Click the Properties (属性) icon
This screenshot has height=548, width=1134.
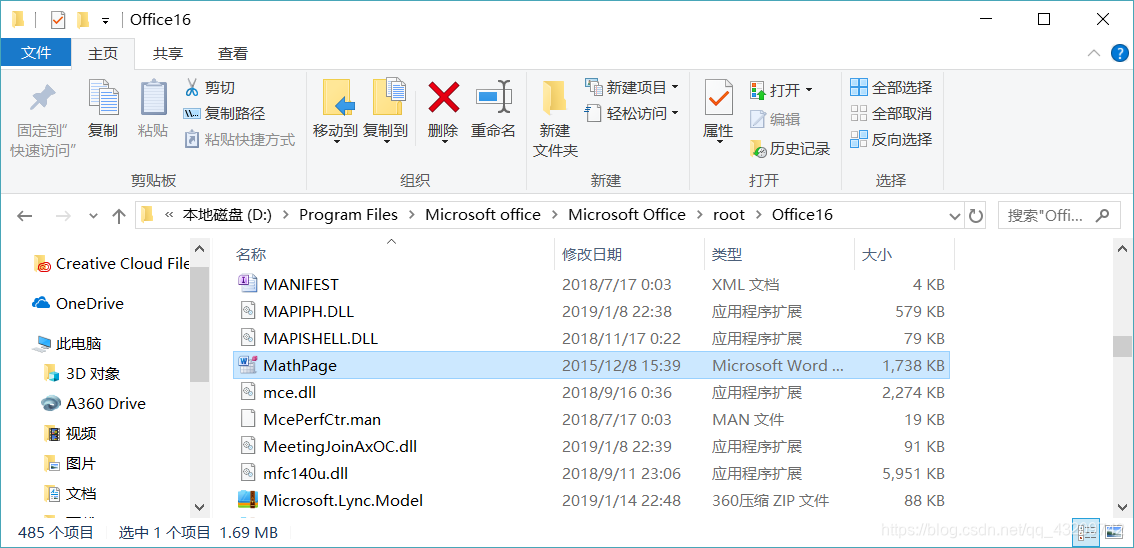[x=718, y=98]
